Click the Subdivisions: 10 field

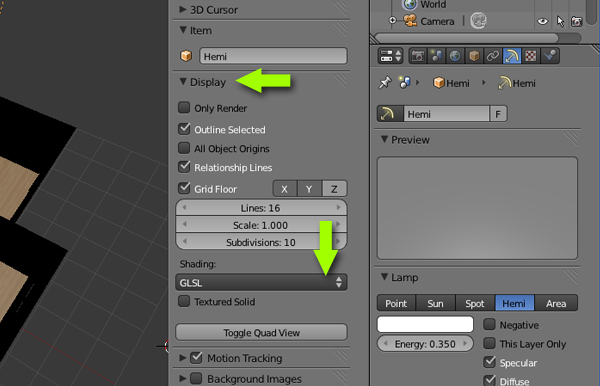(261, 242)
